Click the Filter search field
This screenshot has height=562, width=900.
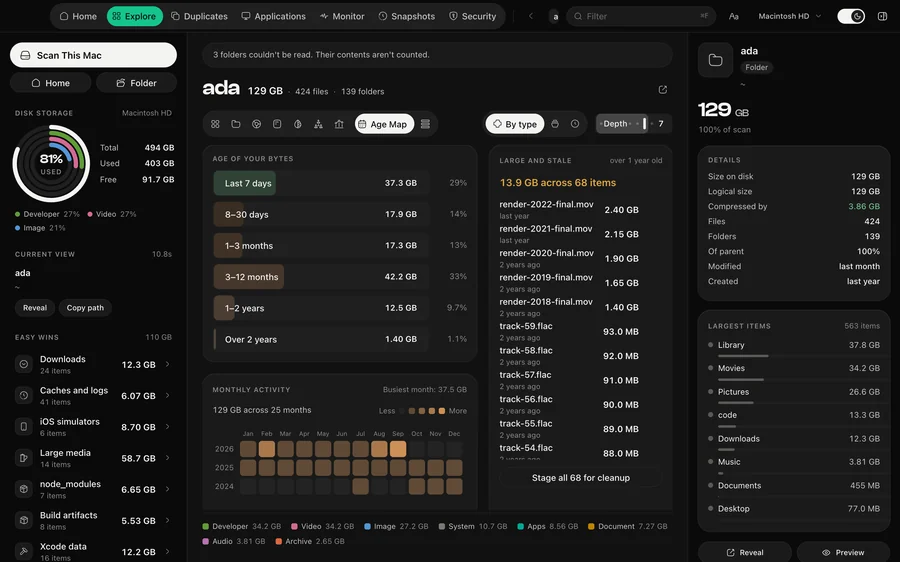[641, 16]
